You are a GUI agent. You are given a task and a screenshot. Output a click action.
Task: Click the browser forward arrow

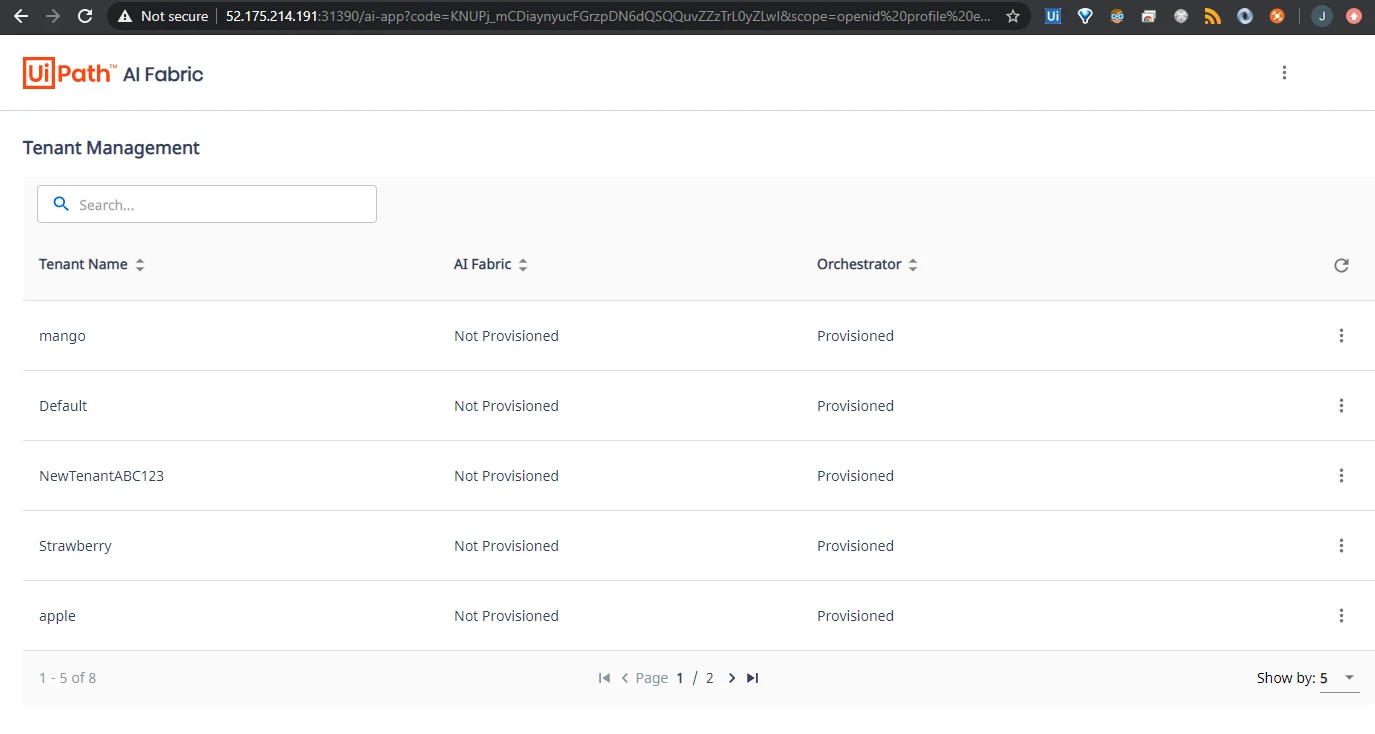53,16
